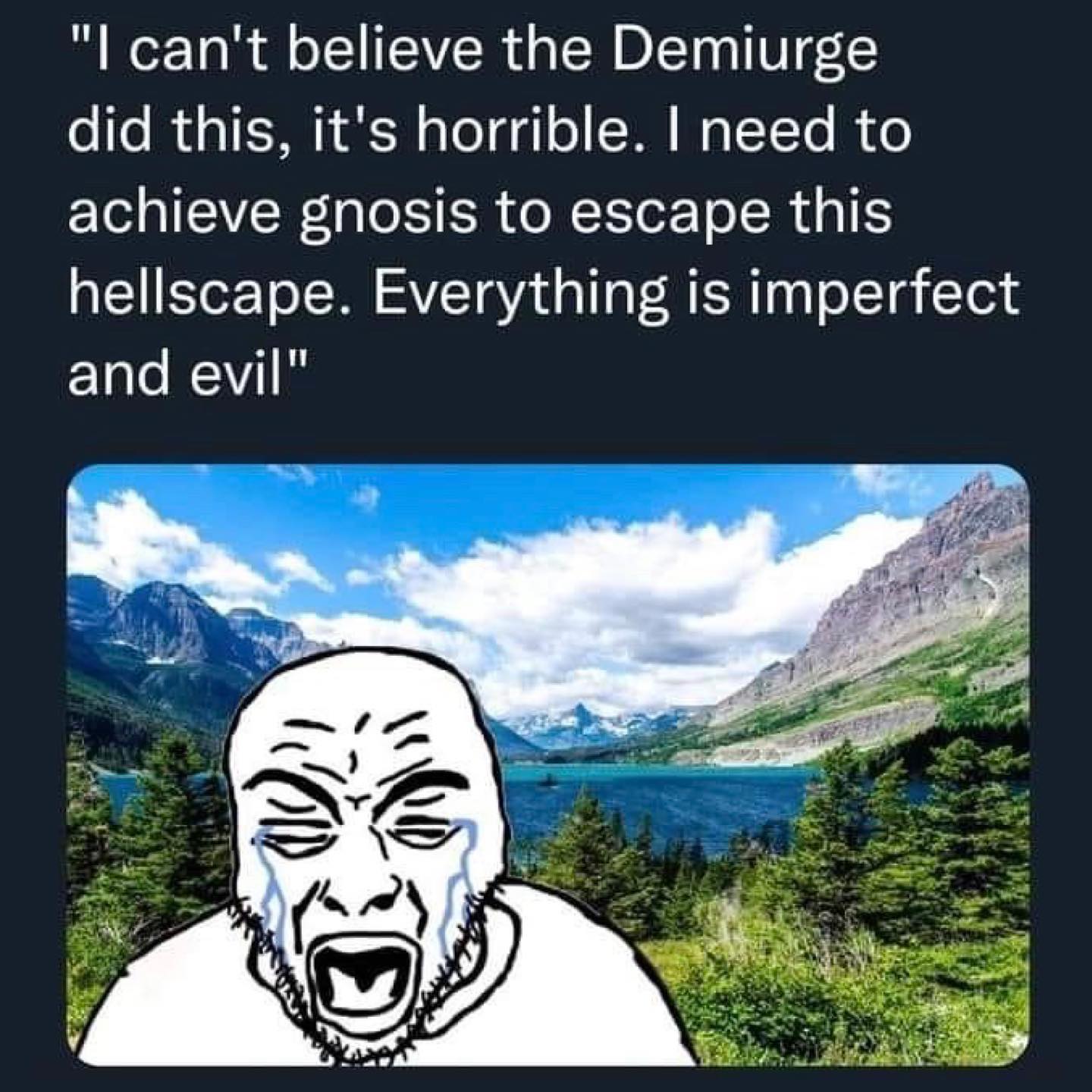Click the green shrubs in the bottom-right foreground

click(x=849, y=1001)
